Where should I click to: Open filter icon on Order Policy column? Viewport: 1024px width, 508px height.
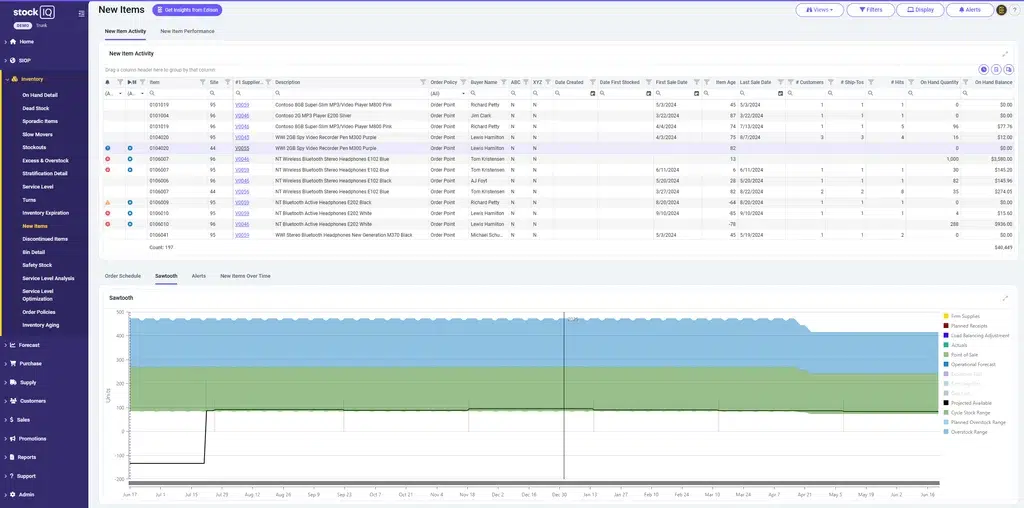463,82
